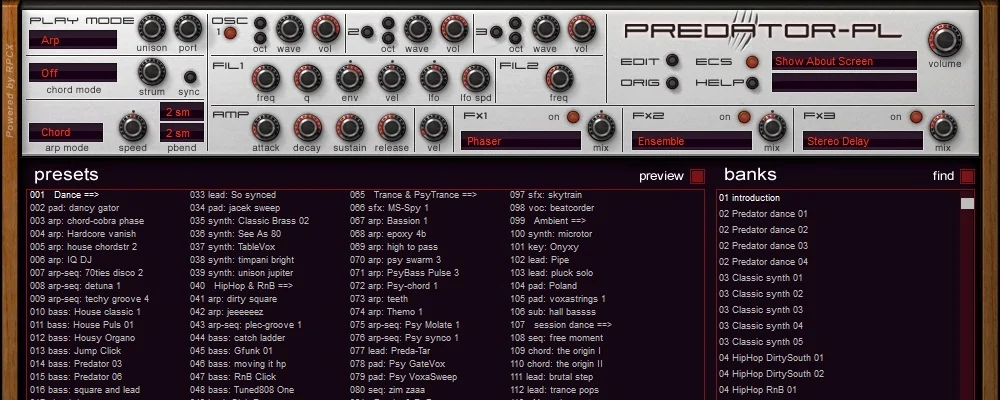Click the OSC 3 vol knob
The width and height of the screenshot is (1000, 400).
581,29
